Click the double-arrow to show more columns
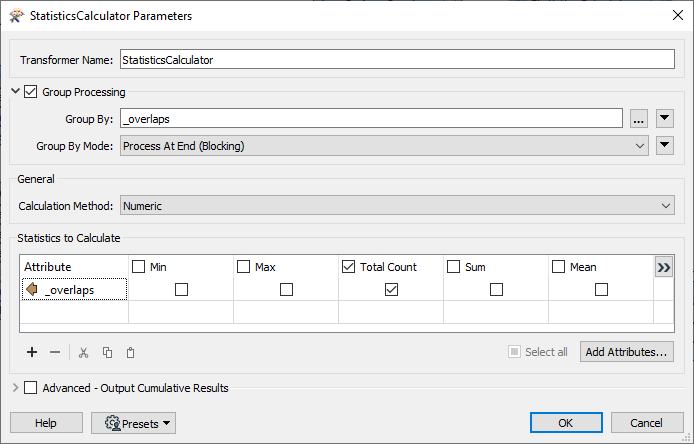 pos(664,267)
